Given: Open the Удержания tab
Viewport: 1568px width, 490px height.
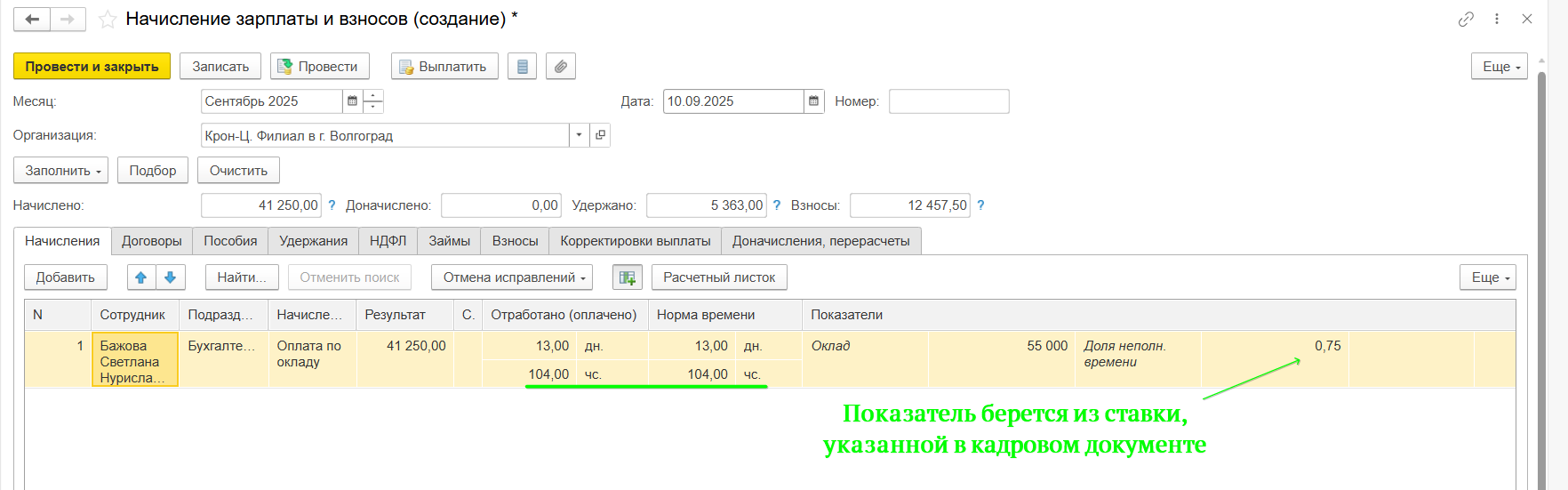Looking at the screenshot, I should [x=313, y=241].
